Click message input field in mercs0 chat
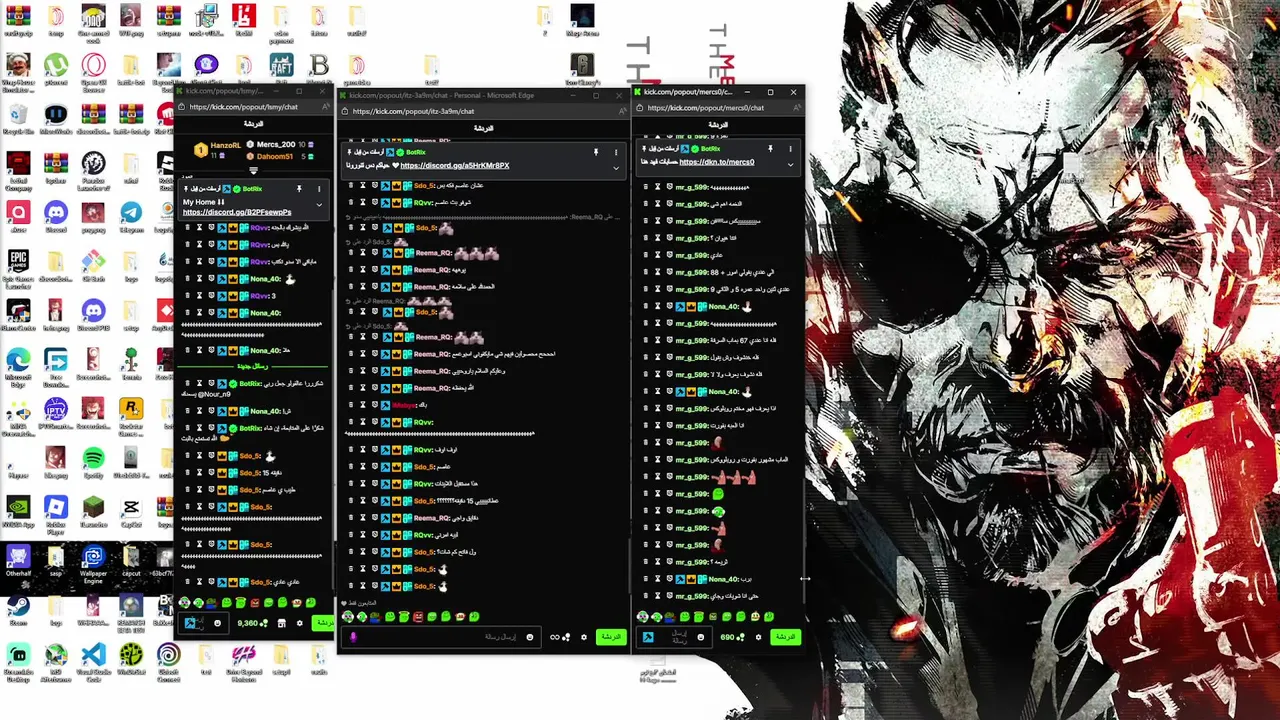This screenshot has height=720, width=1280. 676,637
